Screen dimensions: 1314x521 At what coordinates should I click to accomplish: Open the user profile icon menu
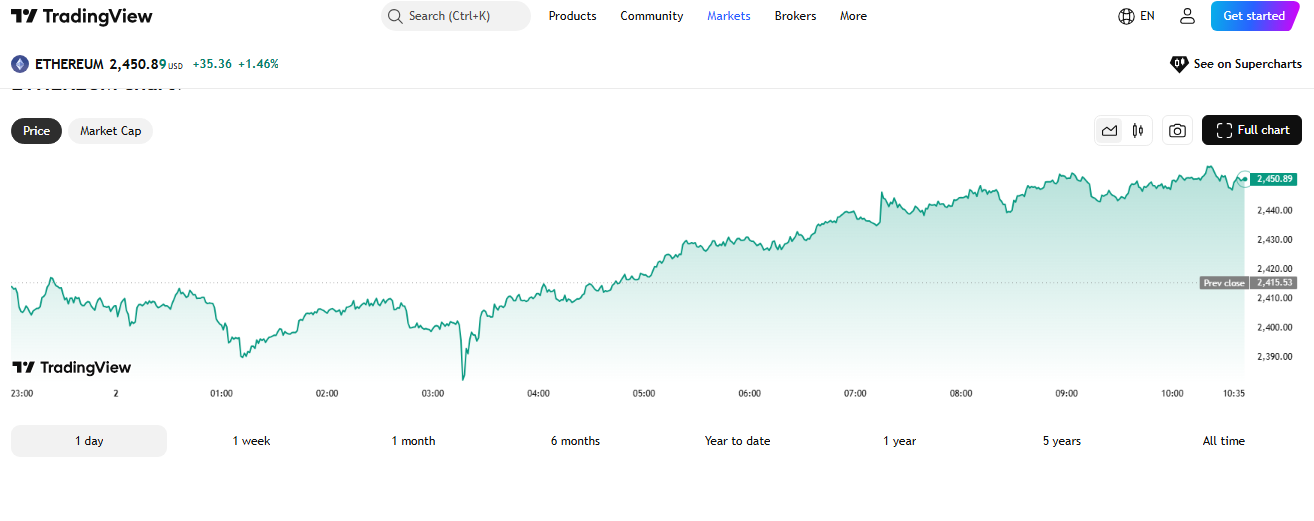tap(1187, 16)
